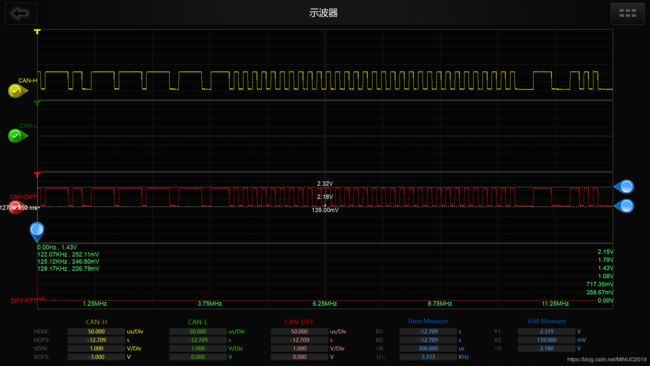Click Volt Measure delta Y field 2.180
The height and width of the screenshot is (366, 650).
(x=546, y=348)
